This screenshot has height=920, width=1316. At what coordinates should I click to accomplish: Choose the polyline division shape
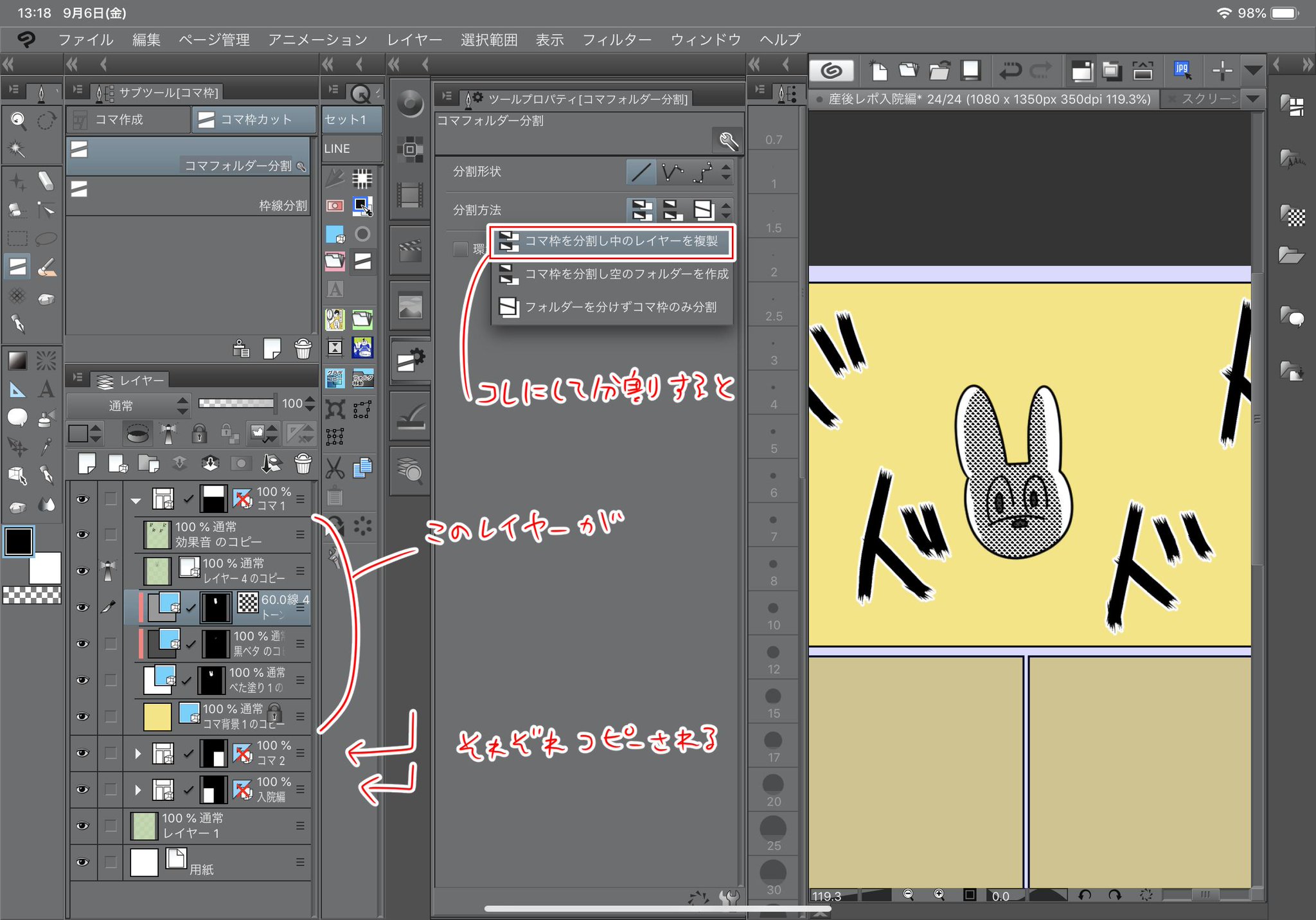tap(672, 172)
